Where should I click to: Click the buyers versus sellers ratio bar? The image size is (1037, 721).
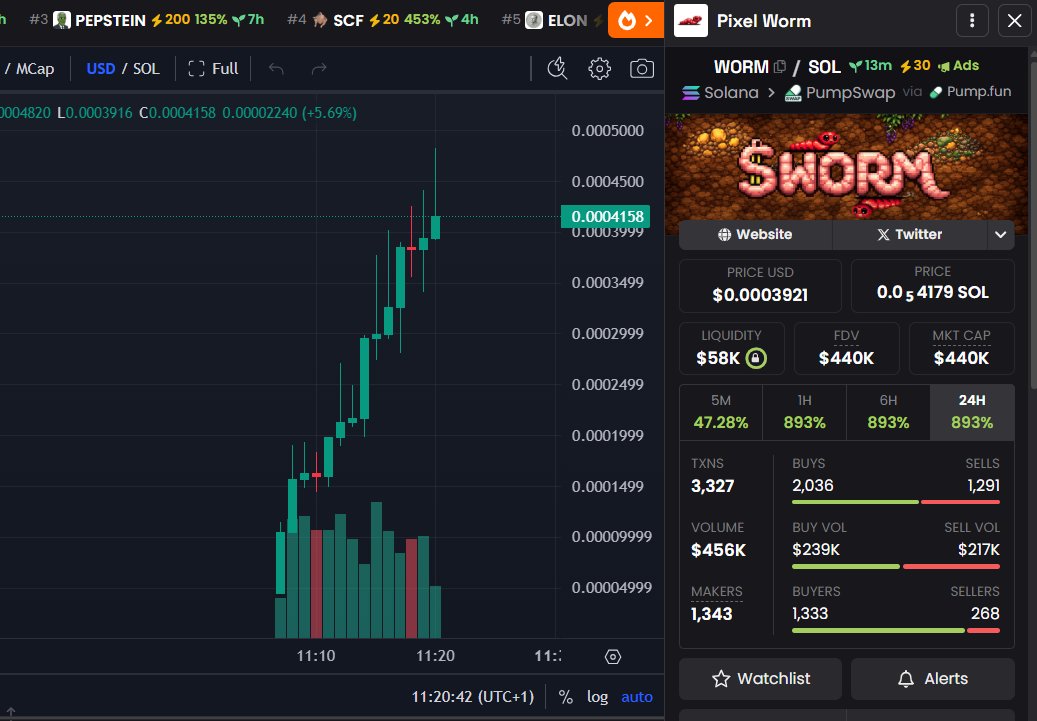coord(895,630)
